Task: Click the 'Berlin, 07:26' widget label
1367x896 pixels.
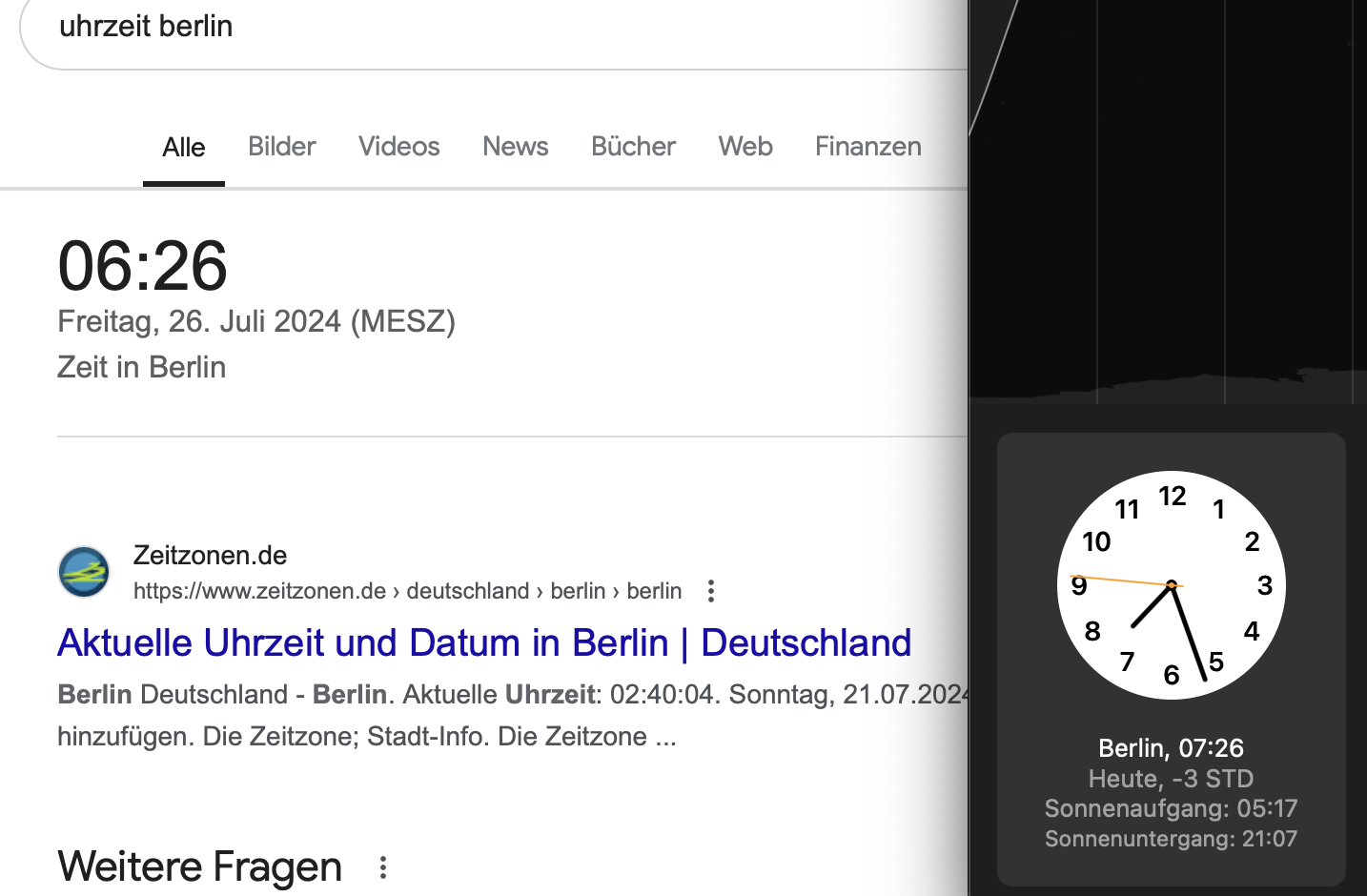Action: tap(1172, 748)
